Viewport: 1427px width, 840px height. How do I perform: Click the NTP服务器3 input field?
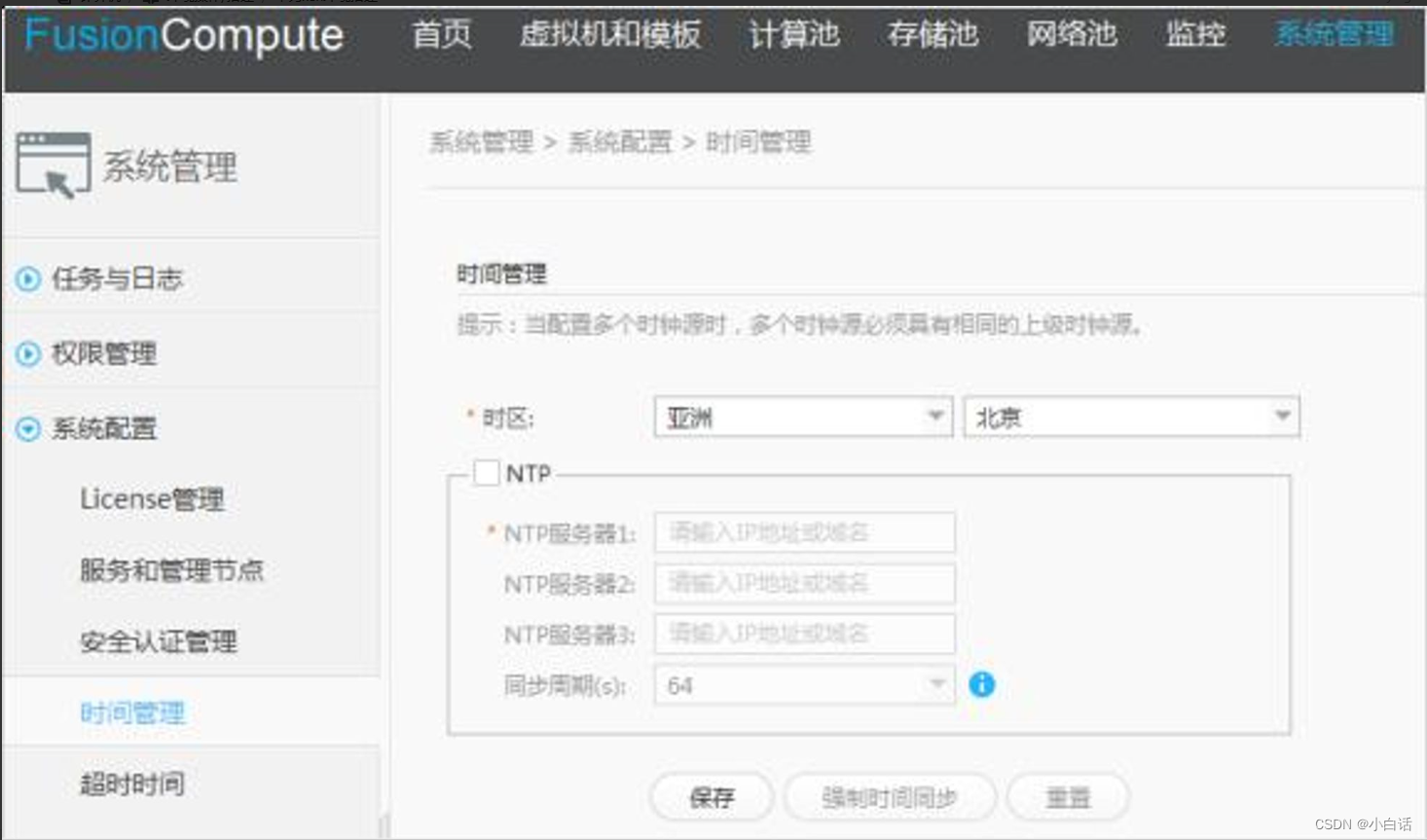click(804, 634)
